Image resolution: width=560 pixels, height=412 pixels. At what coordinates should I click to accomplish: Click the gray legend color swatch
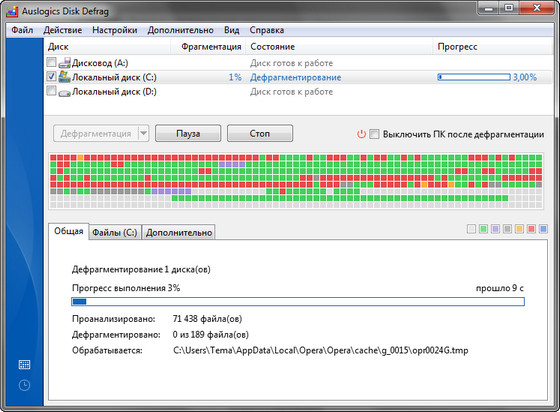[x=507, y=229]
